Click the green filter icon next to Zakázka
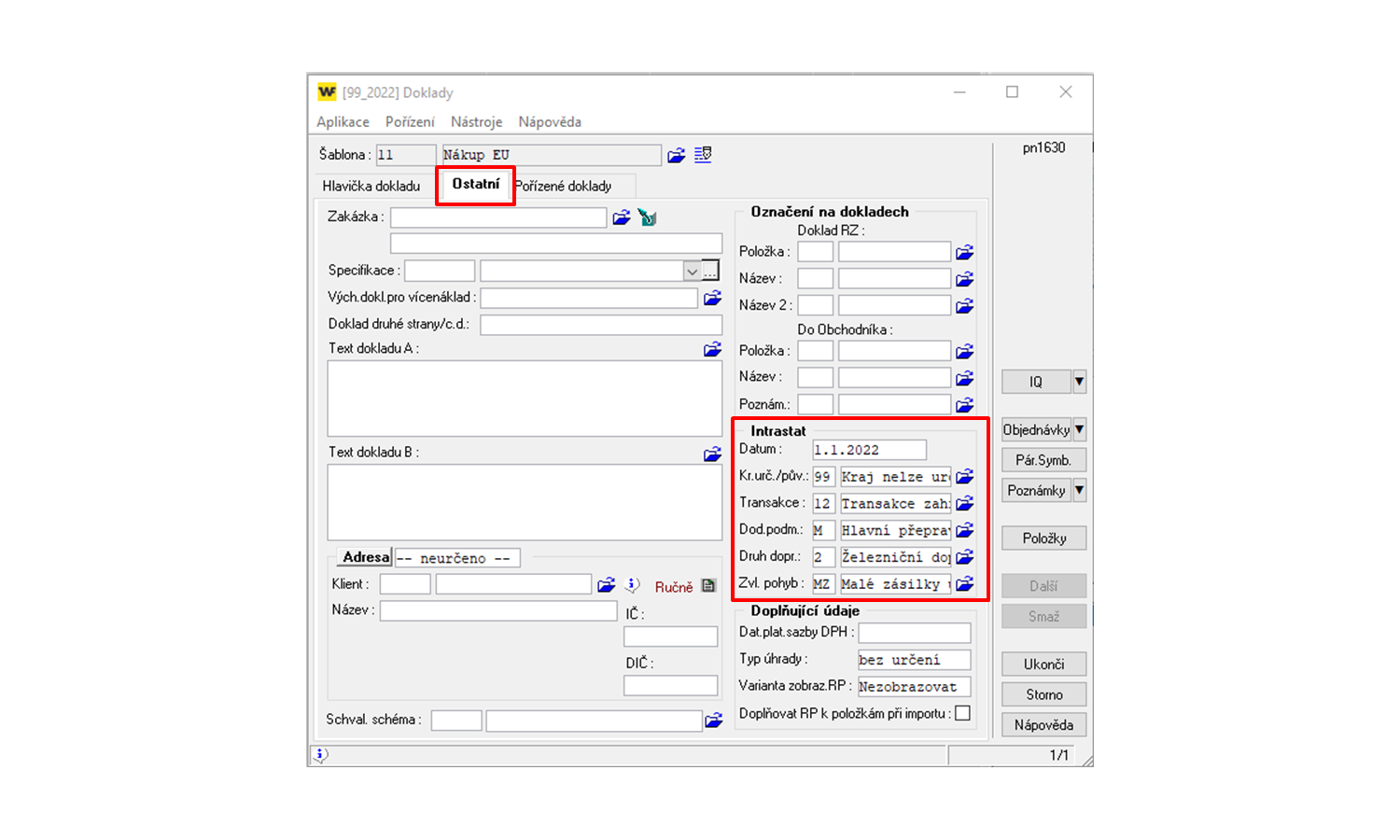1400x840 pixels. 648,217
